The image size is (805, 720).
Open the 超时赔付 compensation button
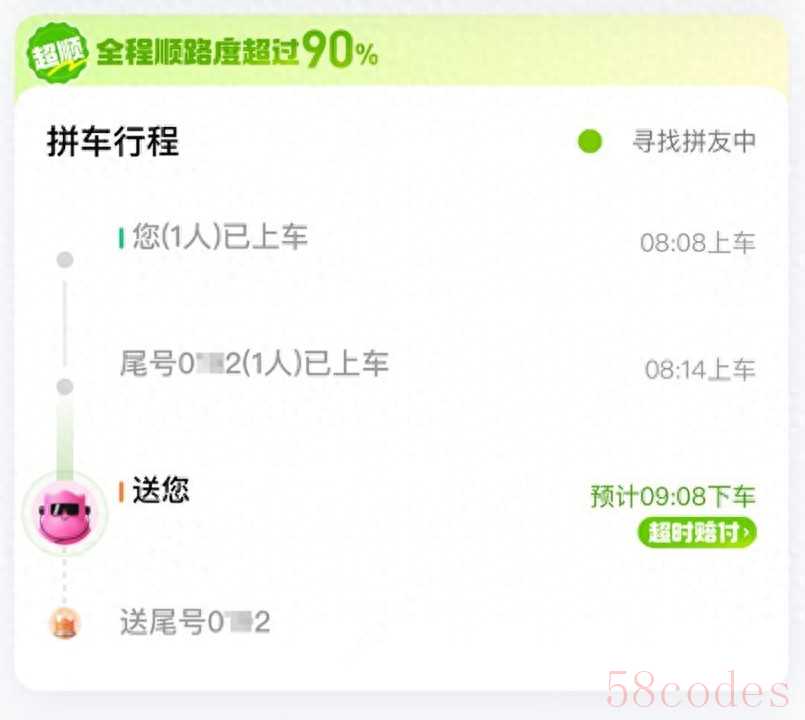coord(697,533)
